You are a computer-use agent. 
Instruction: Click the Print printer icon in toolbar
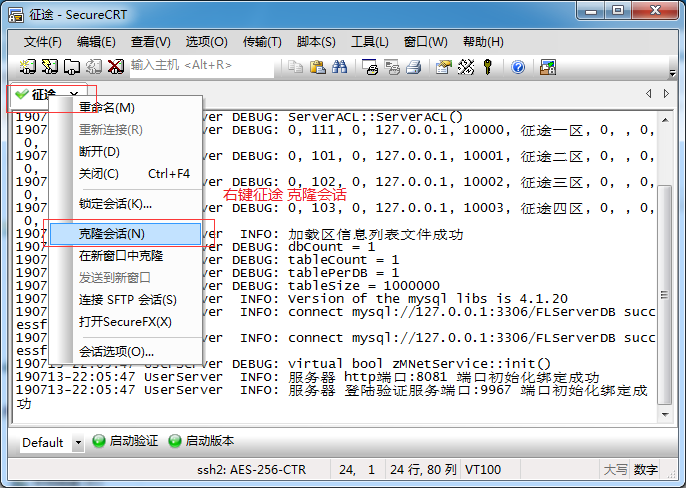(x=412, y=67)
